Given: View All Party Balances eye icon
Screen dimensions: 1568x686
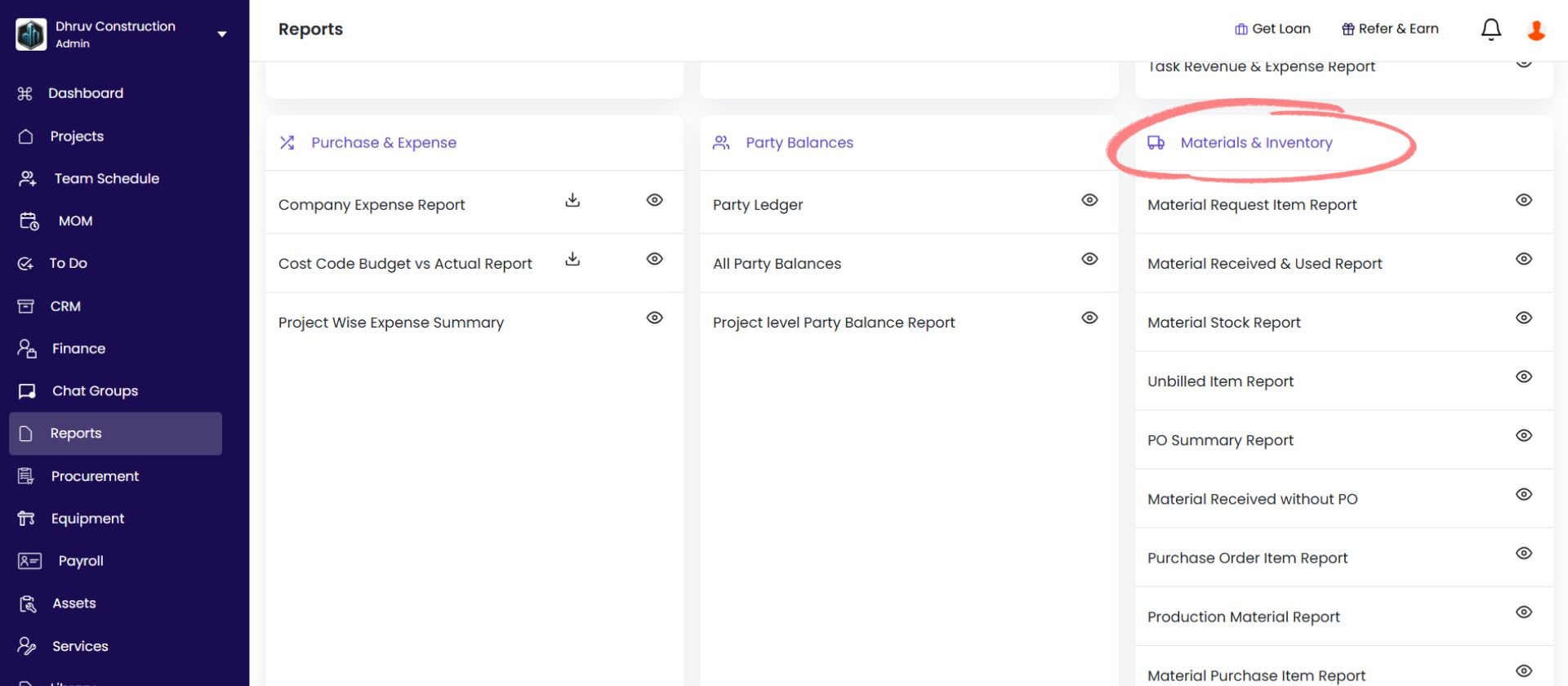Looking at the screenshot, I should tap(1089, 259).
